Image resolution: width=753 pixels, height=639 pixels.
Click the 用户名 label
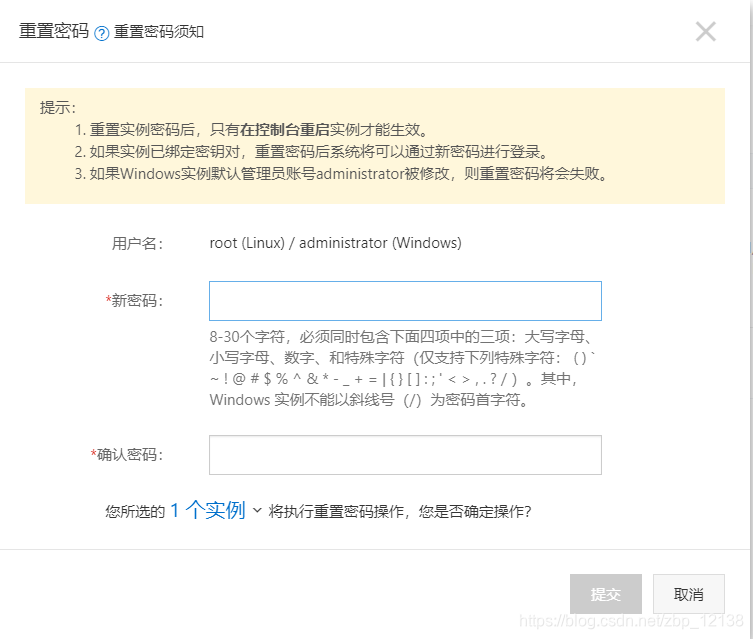pyautogui.click(x=137, y=243)
